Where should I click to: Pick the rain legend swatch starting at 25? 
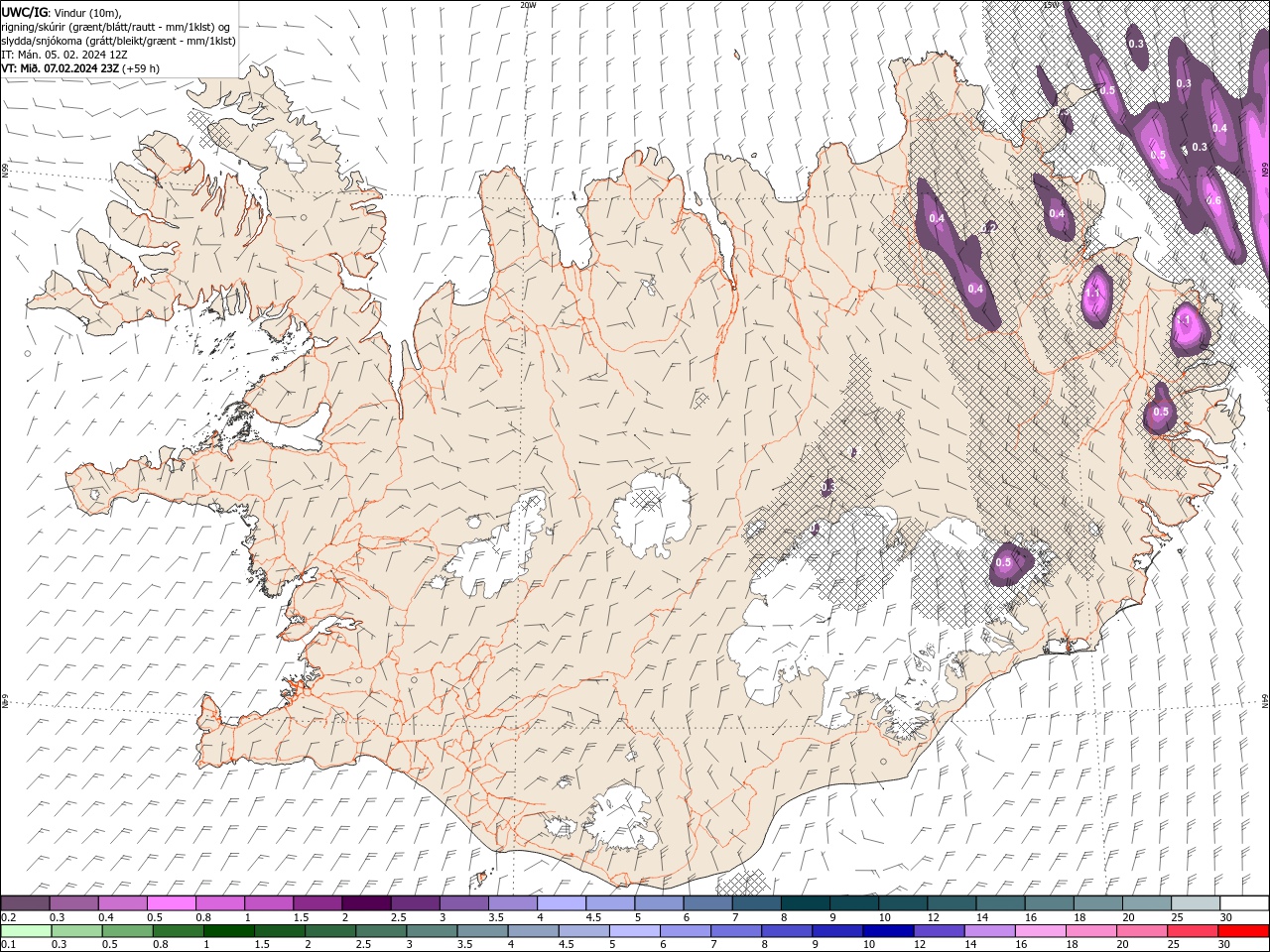(1192, 931)
